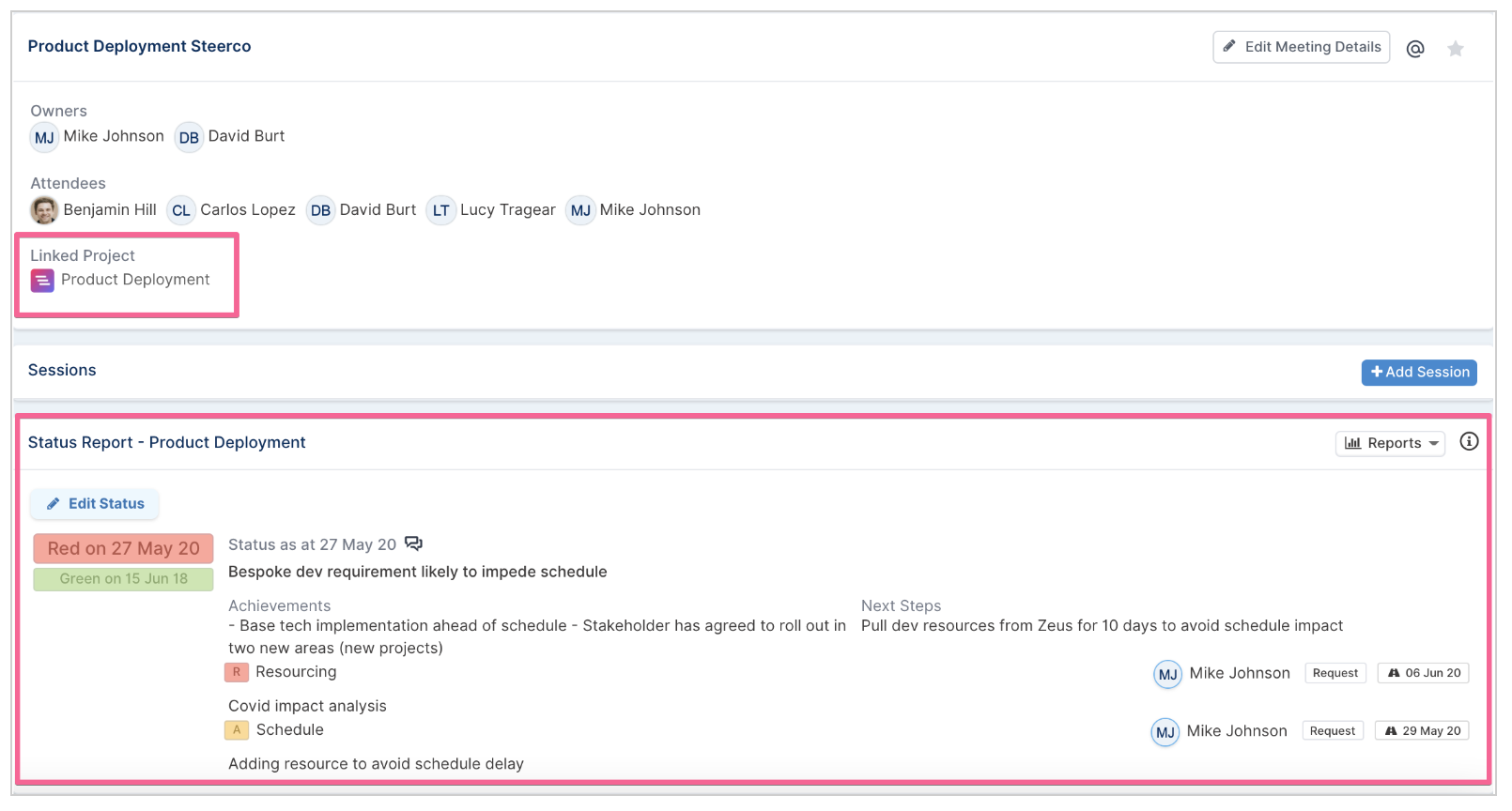Screen dimensions: 1512x811
Task: Open the 06 Jun 20 due date
Action: [1424, 673]
